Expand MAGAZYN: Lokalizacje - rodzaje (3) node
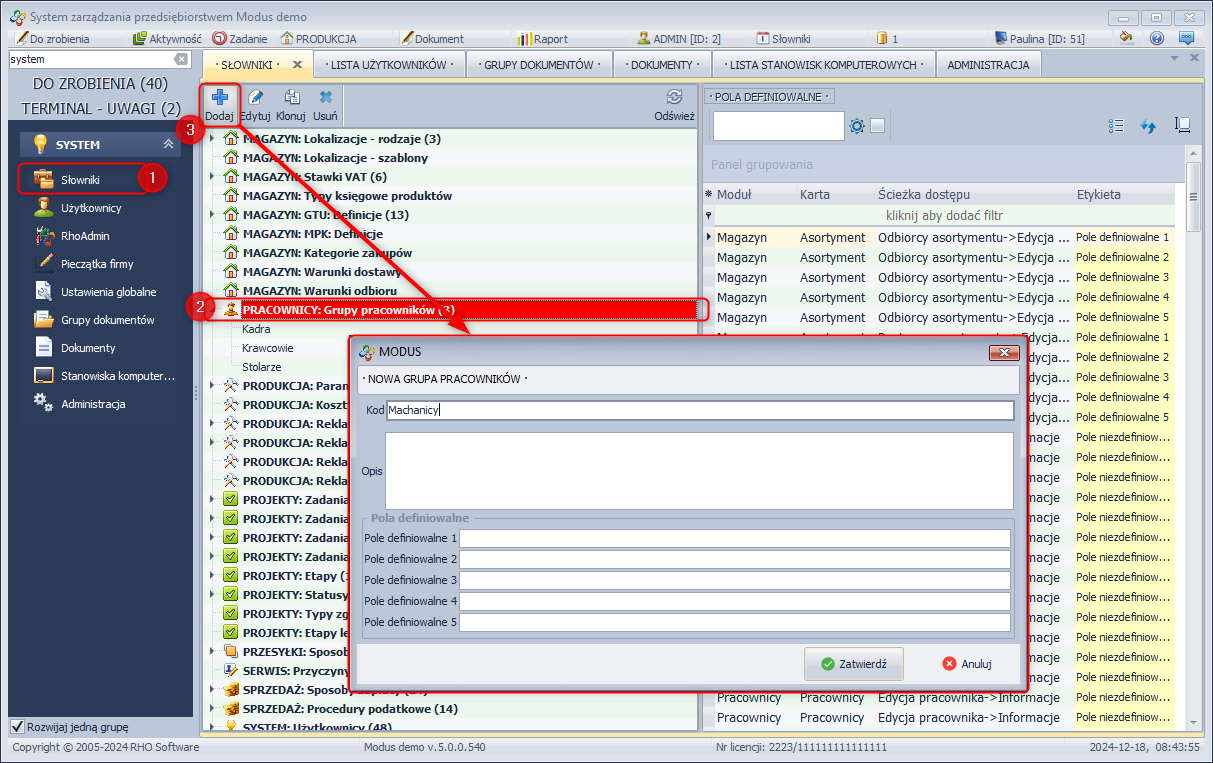Image resolution: width=1213 pixels, height=763 pixels. click(212, 139)
